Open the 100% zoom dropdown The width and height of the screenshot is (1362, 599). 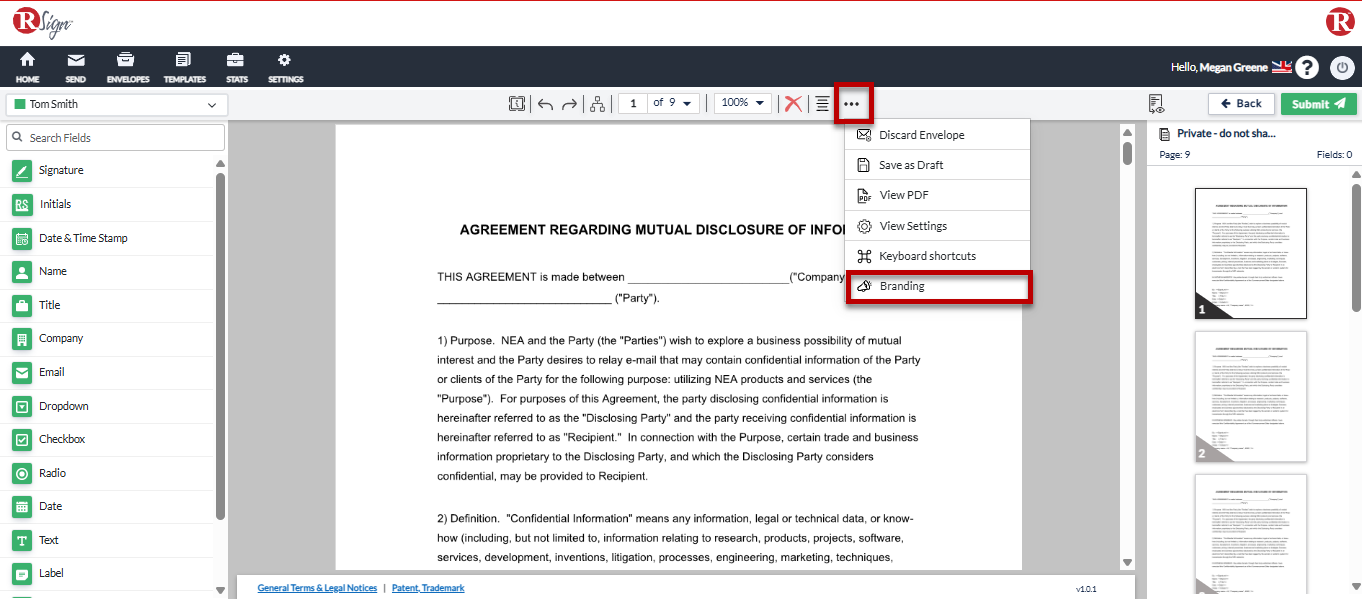coord(743,103)
